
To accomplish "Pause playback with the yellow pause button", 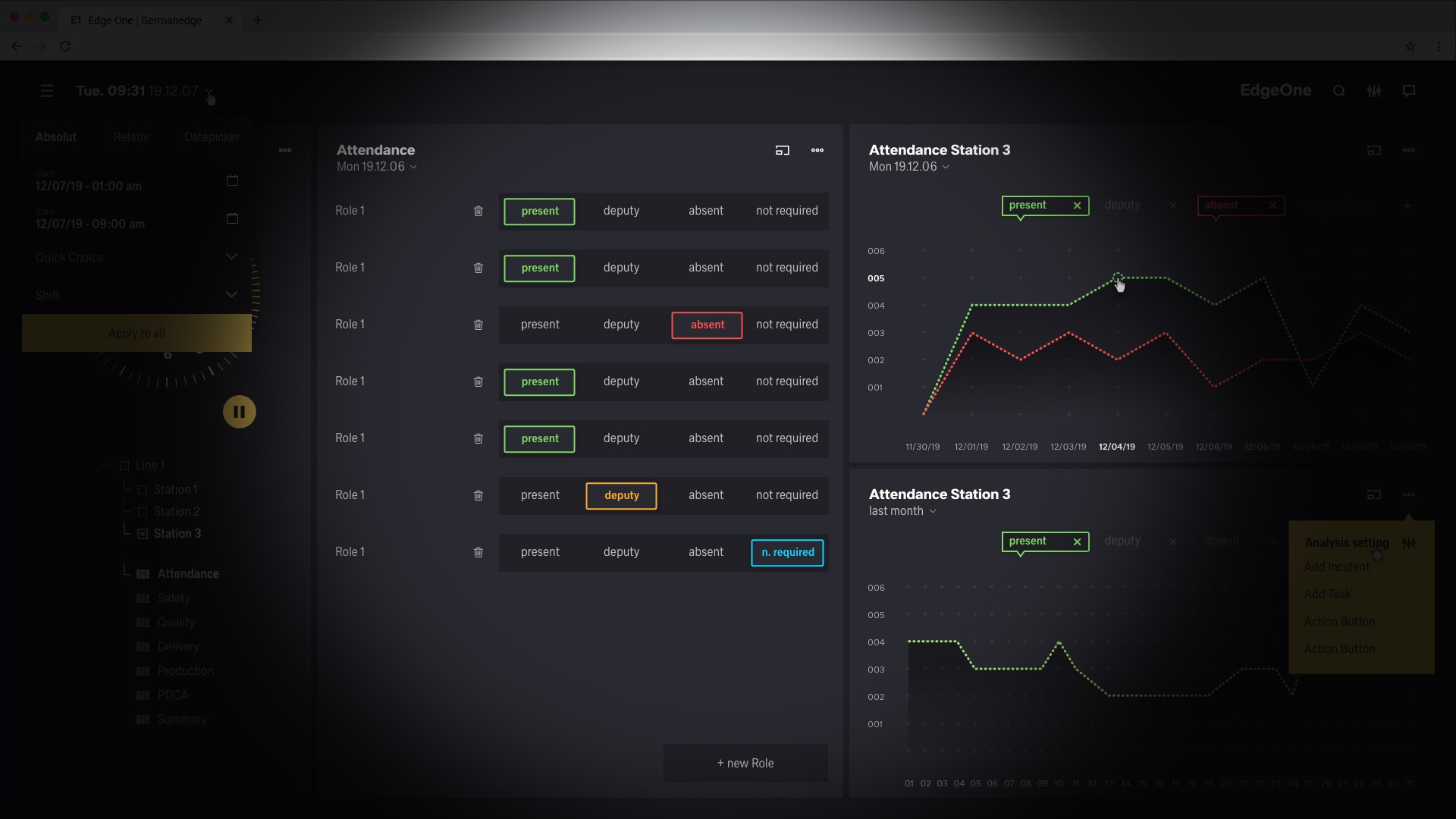I will click(239, 412).
